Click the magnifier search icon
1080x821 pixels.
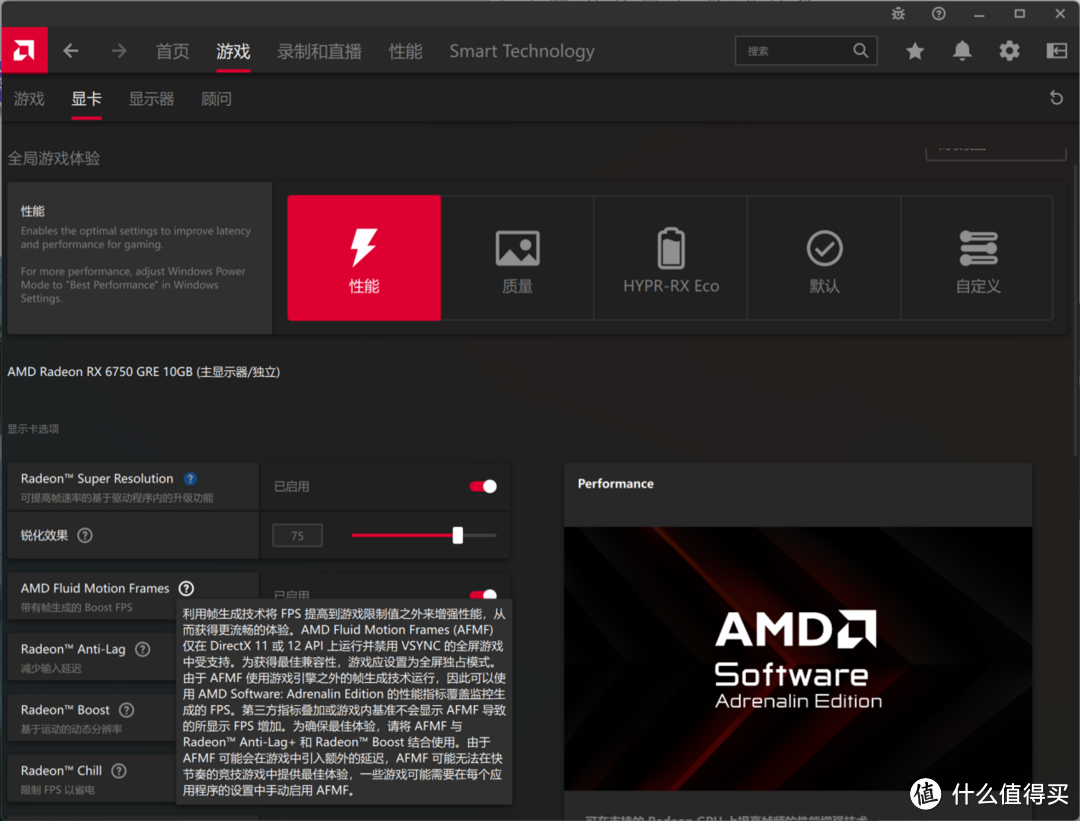(860, 50)
